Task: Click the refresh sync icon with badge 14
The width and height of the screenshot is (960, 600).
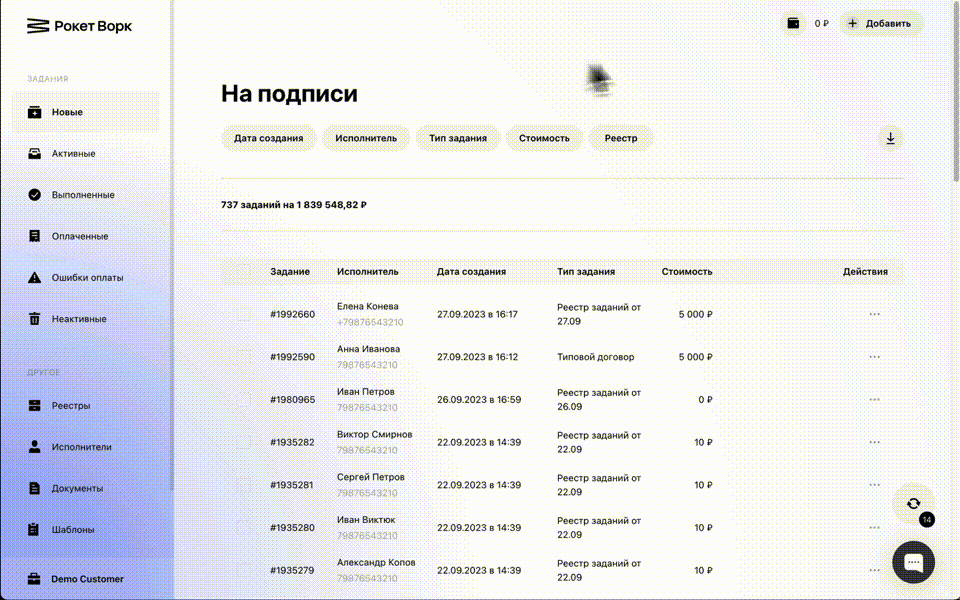Action: tap(913, 504)
